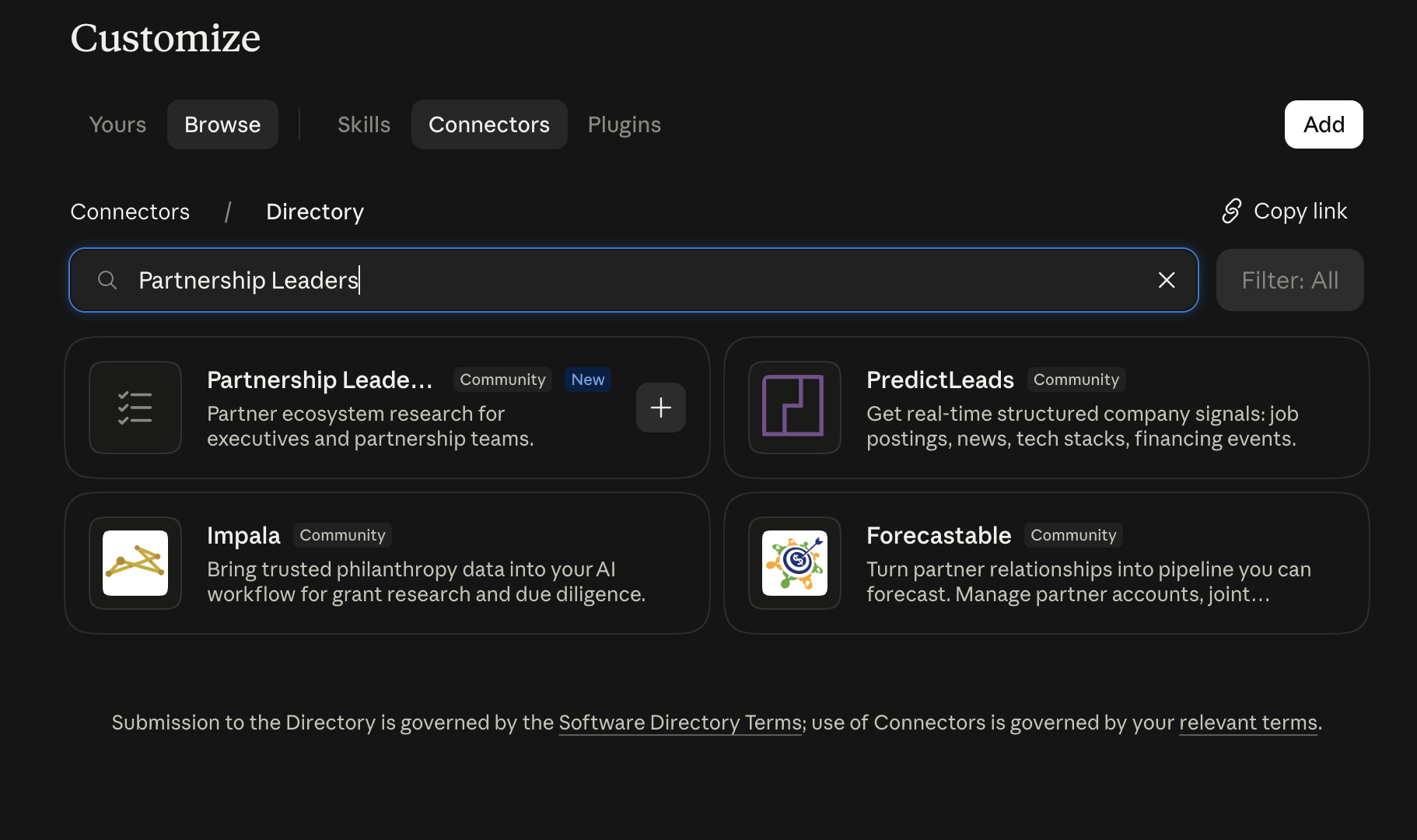Select the Browse tab

click(222, 124)
